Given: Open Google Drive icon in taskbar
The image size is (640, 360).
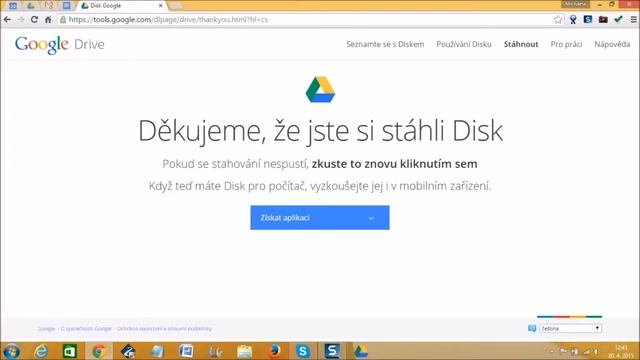Looking at the screenshot, I should pos(361,351).
